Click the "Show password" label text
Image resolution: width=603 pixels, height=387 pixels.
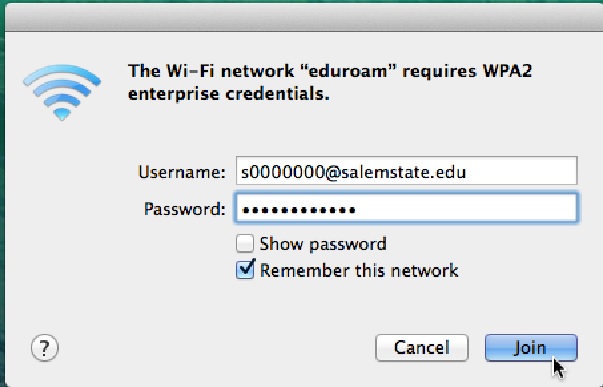point(323,244)
